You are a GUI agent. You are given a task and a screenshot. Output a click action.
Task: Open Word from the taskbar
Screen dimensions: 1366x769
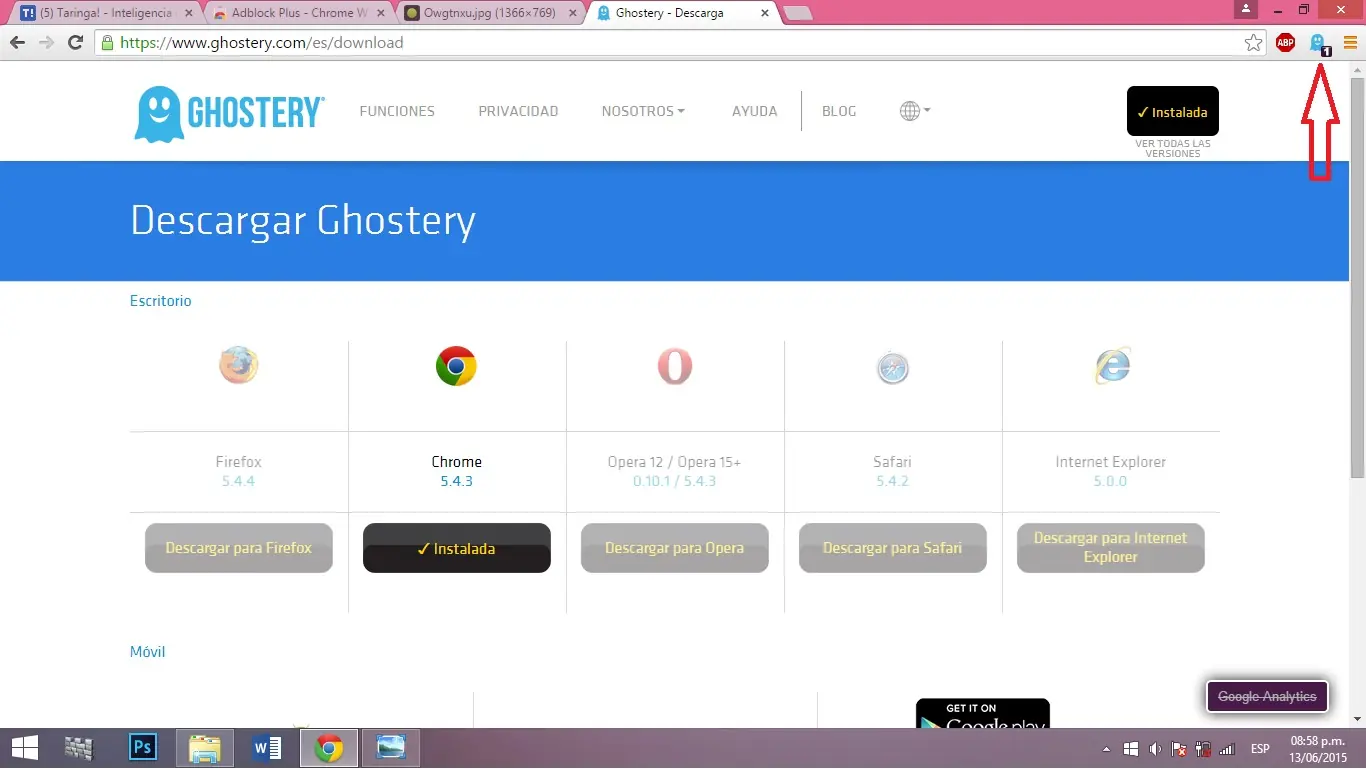[x=267, y=747]
